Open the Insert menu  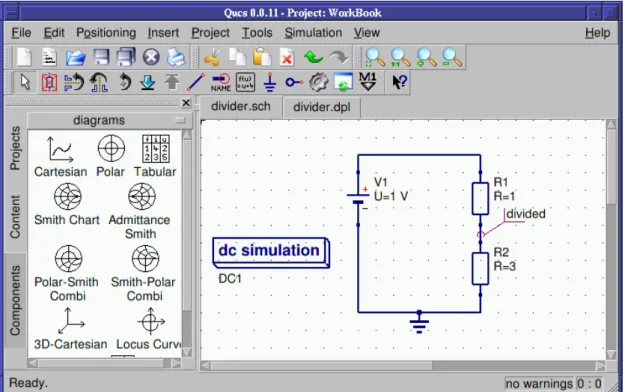click(x=163, y=33)
